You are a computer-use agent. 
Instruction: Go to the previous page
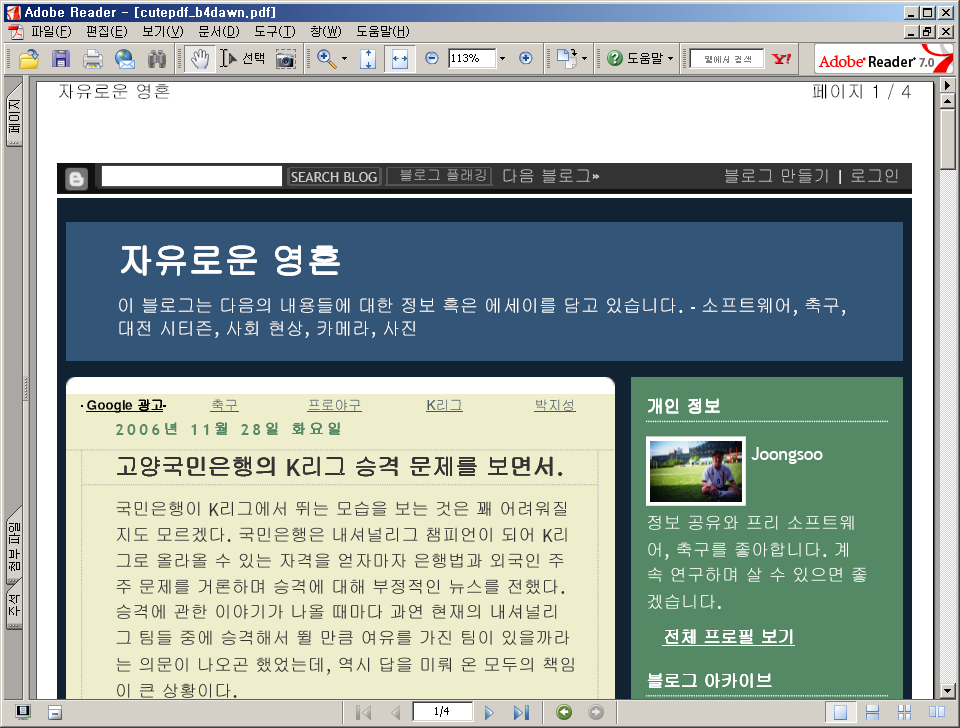[x=396, y=712]
